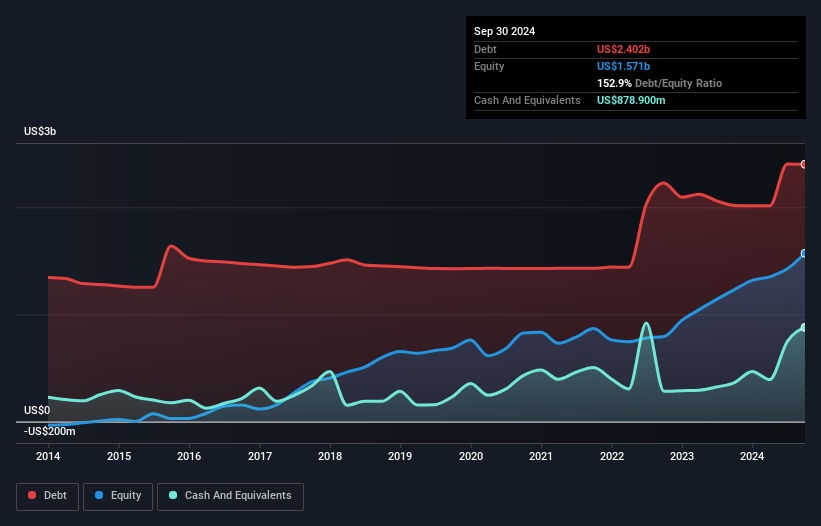Toggle the Equity legend button
Screen dimensions: 821x526
tap(118, 496)
